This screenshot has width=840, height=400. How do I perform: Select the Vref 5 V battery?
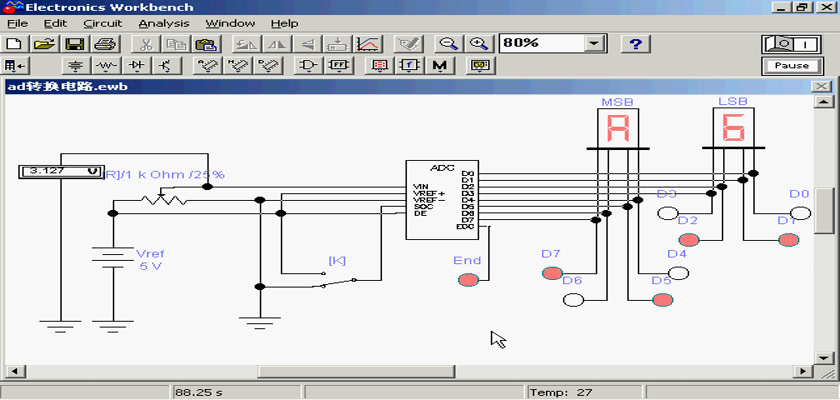click(112, 257)
